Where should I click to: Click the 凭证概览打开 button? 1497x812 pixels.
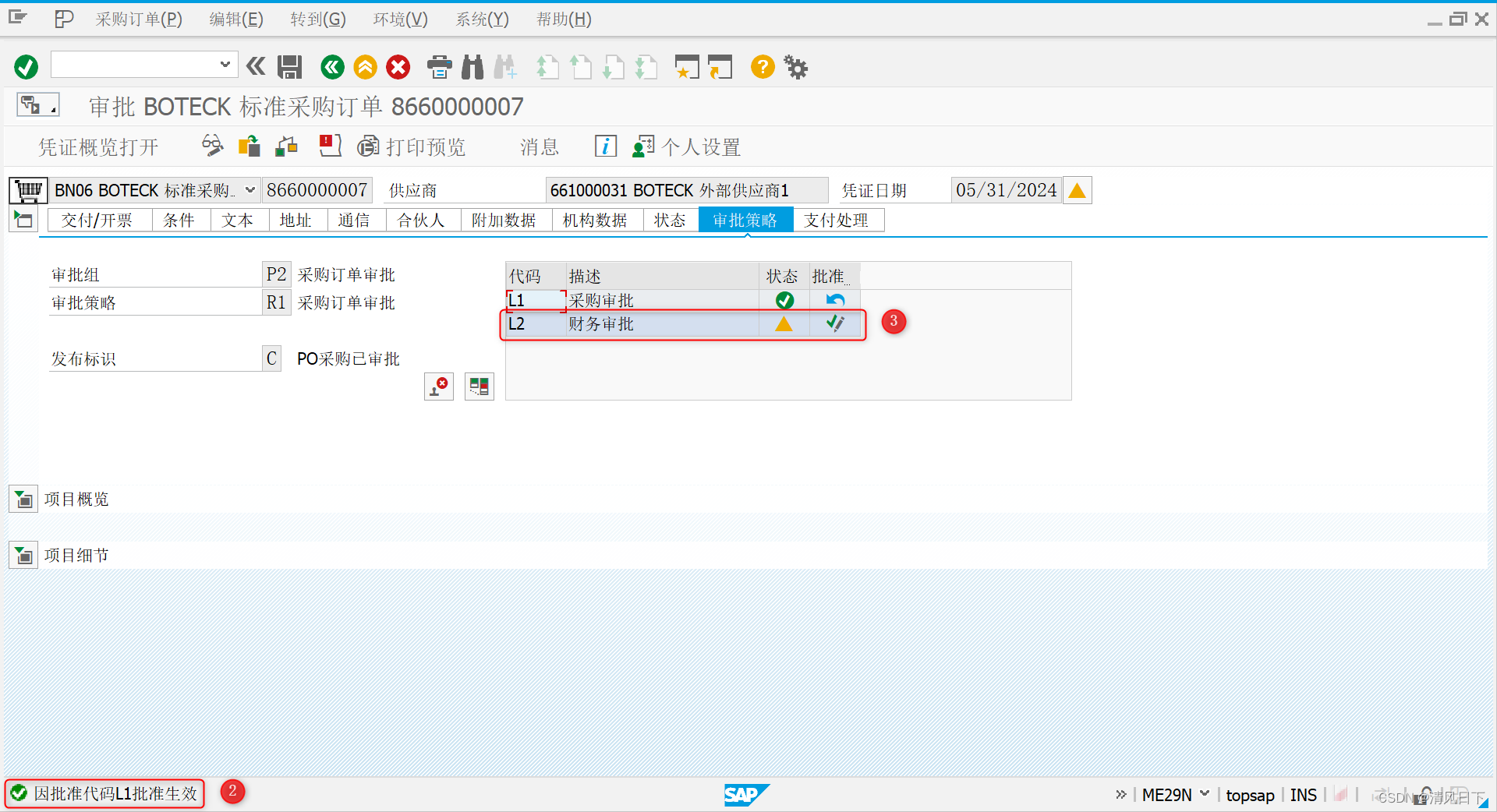click(x=99, y=147)
